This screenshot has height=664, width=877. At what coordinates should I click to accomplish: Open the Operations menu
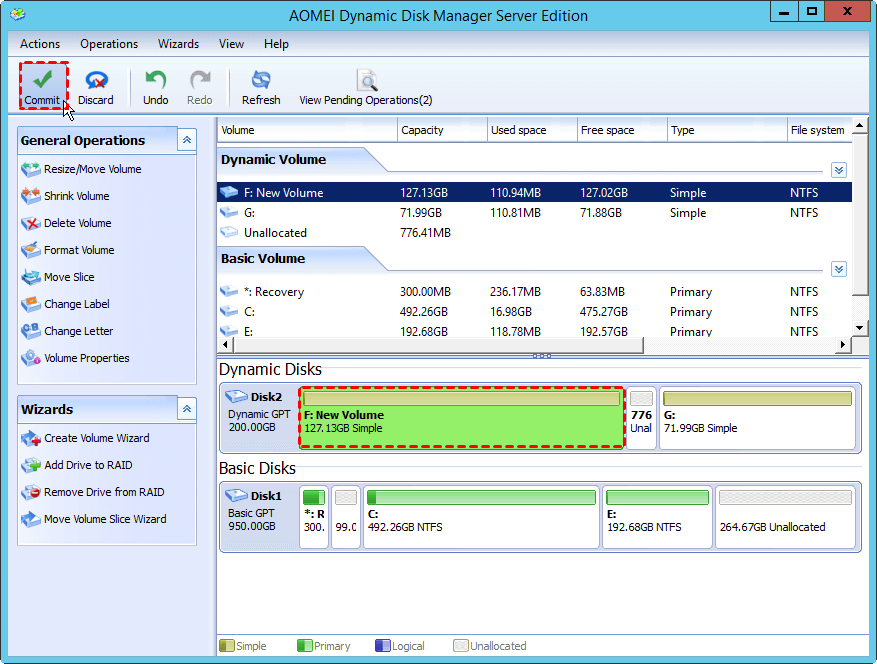(x=109, y=44)
